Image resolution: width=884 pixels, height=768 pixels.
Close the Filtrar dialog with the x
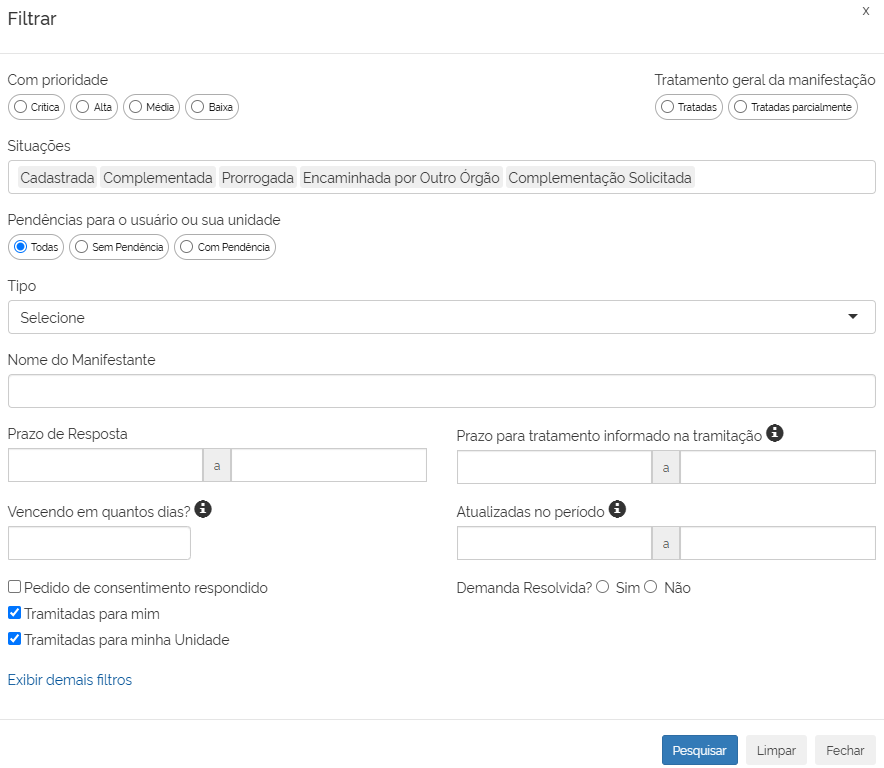pos(865,10)
